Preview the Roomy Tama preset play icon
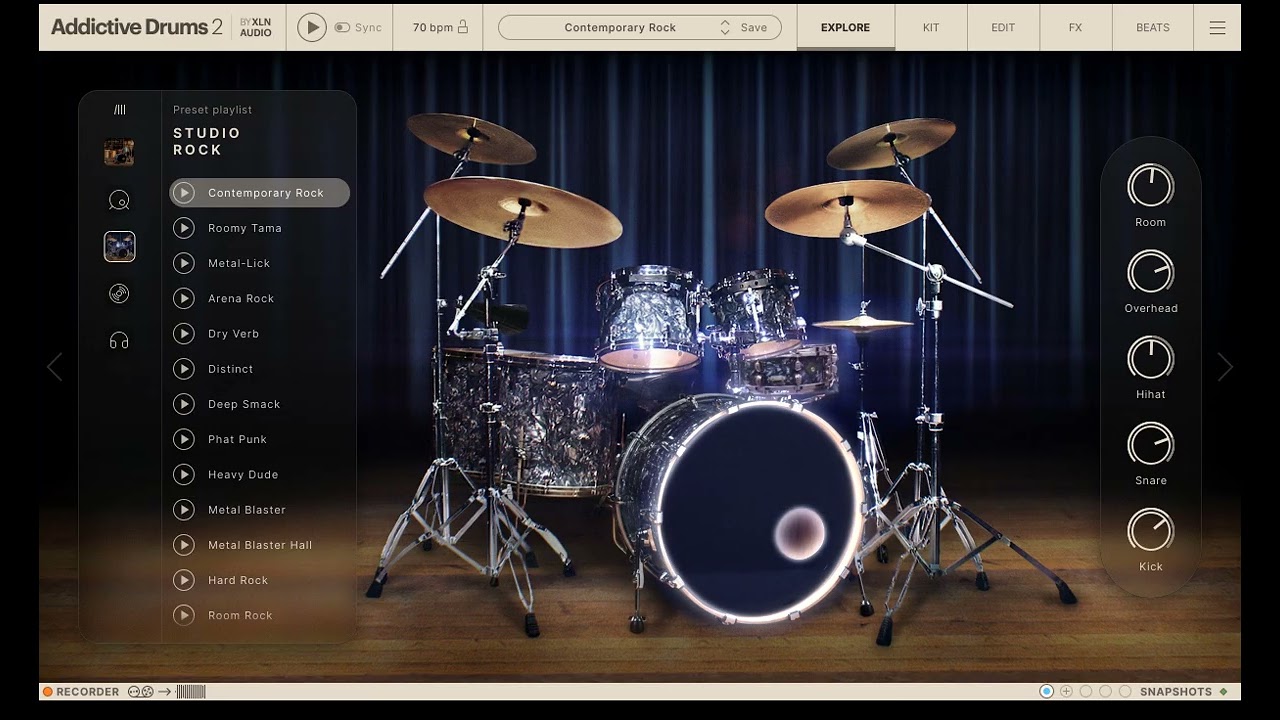Screen dimensions: 1280x720 click(184, 228)
